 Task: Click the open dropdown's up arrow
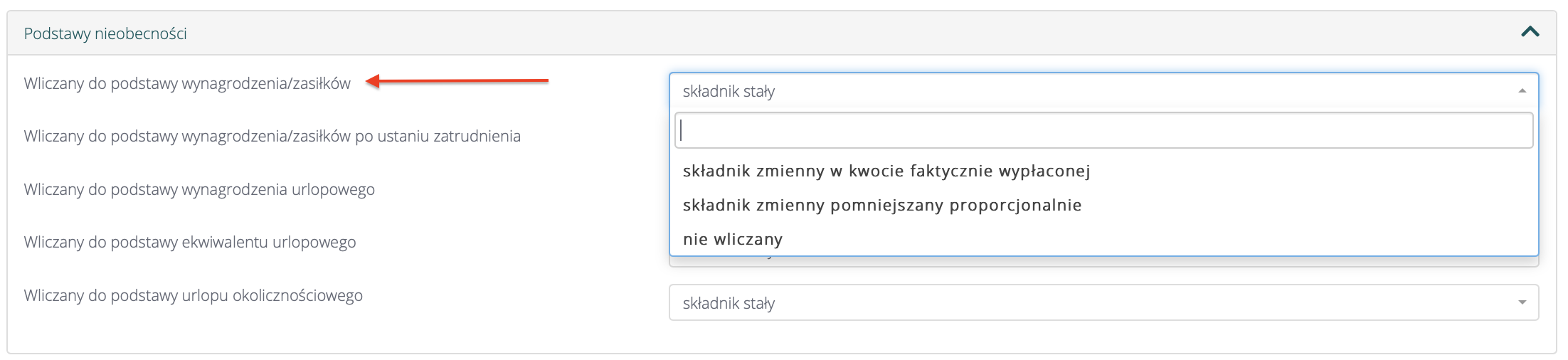pos(1522,91)
